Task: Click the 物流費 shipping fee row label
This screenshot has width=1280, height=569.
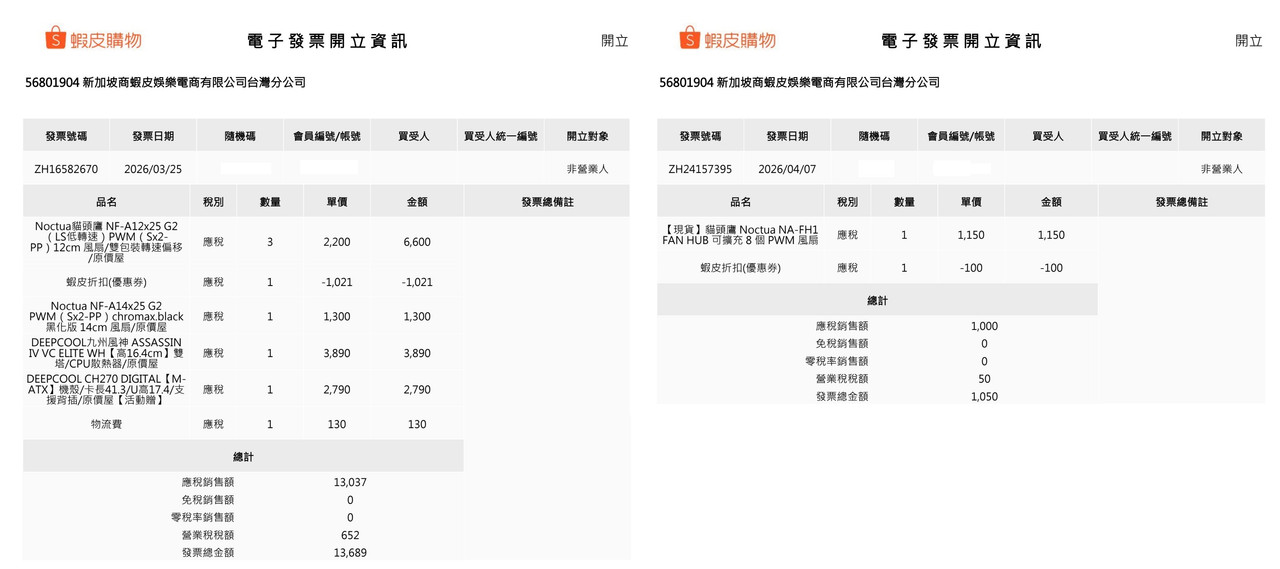Action: tap(107, 424)
